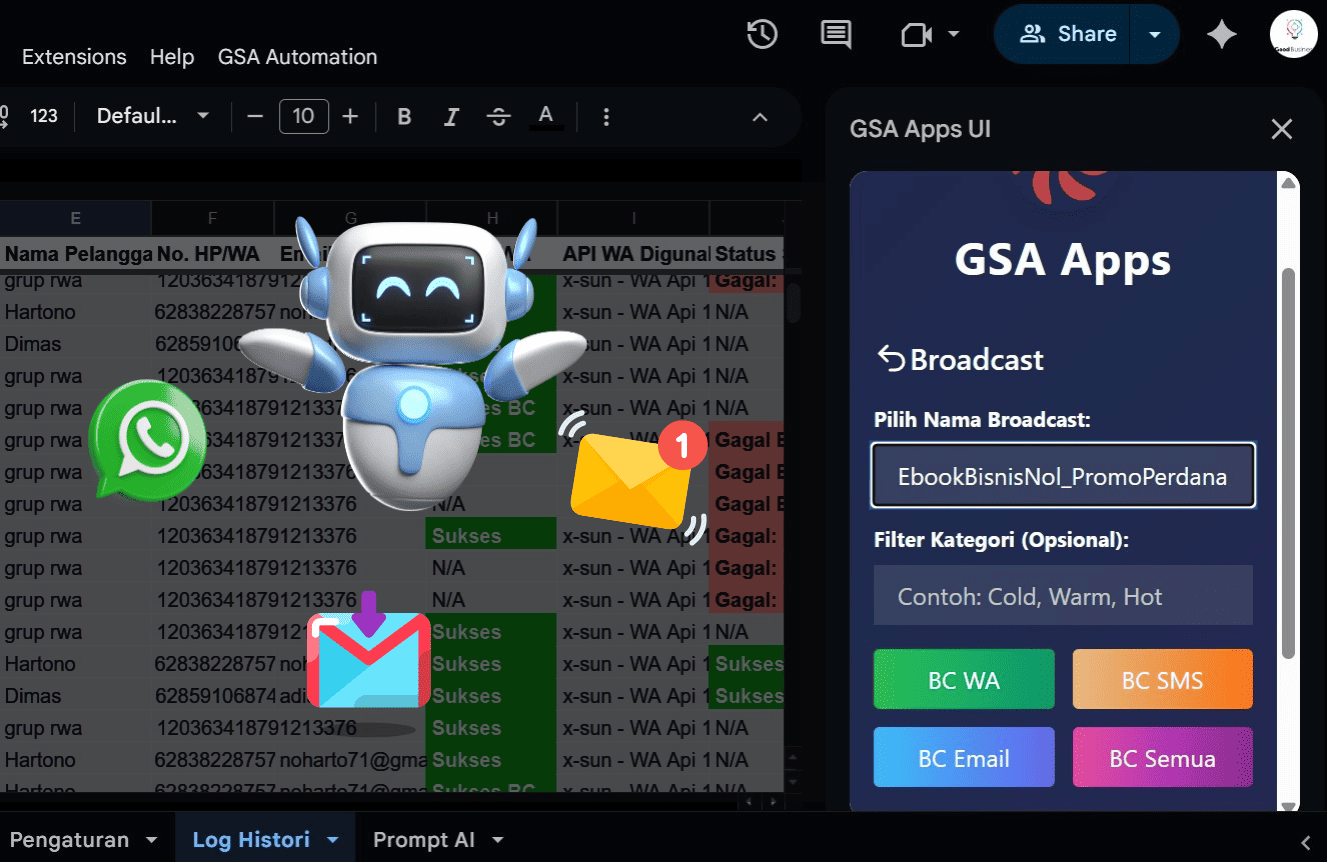Open the Default font dropdown
Screen dimensions: 1329x862
coord(153,116)
